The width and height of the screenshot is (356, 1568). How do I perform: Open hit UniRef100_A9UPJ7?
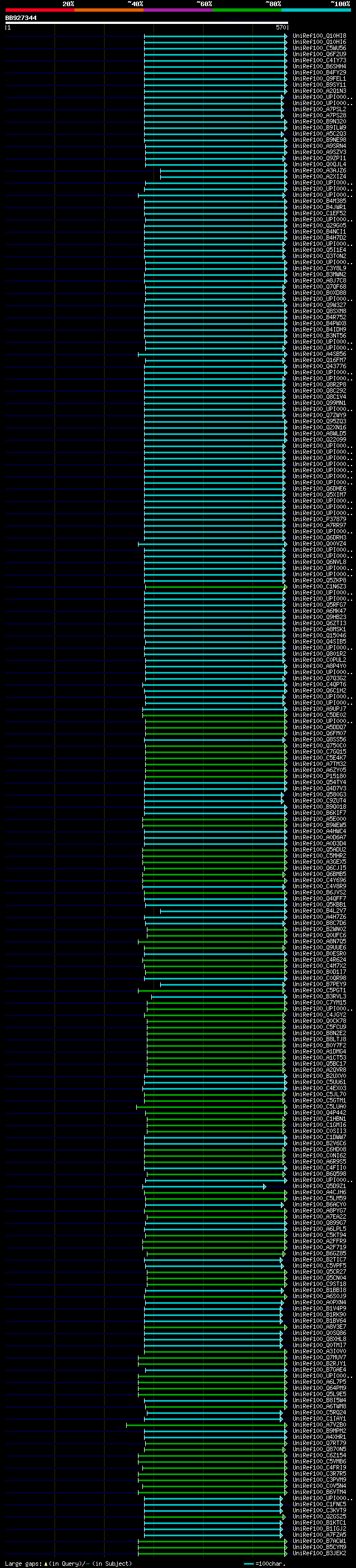pos(319,709)
